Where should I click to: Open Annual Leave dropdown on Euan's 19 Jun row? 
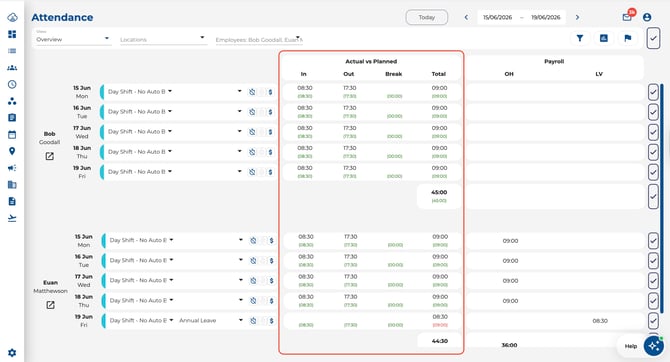tap(210, 320)
